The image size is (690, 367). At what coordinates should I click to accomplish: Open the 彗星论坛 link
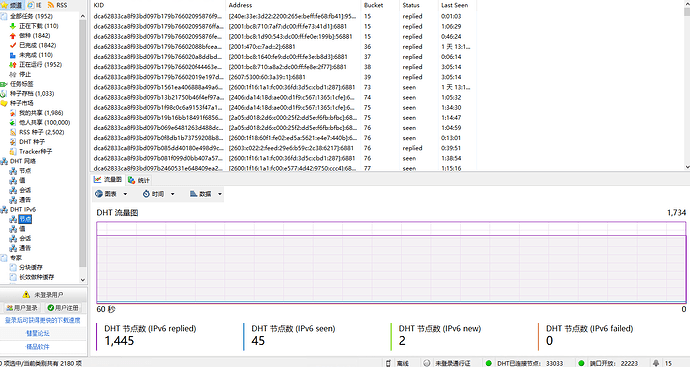[x=37, y=333]
